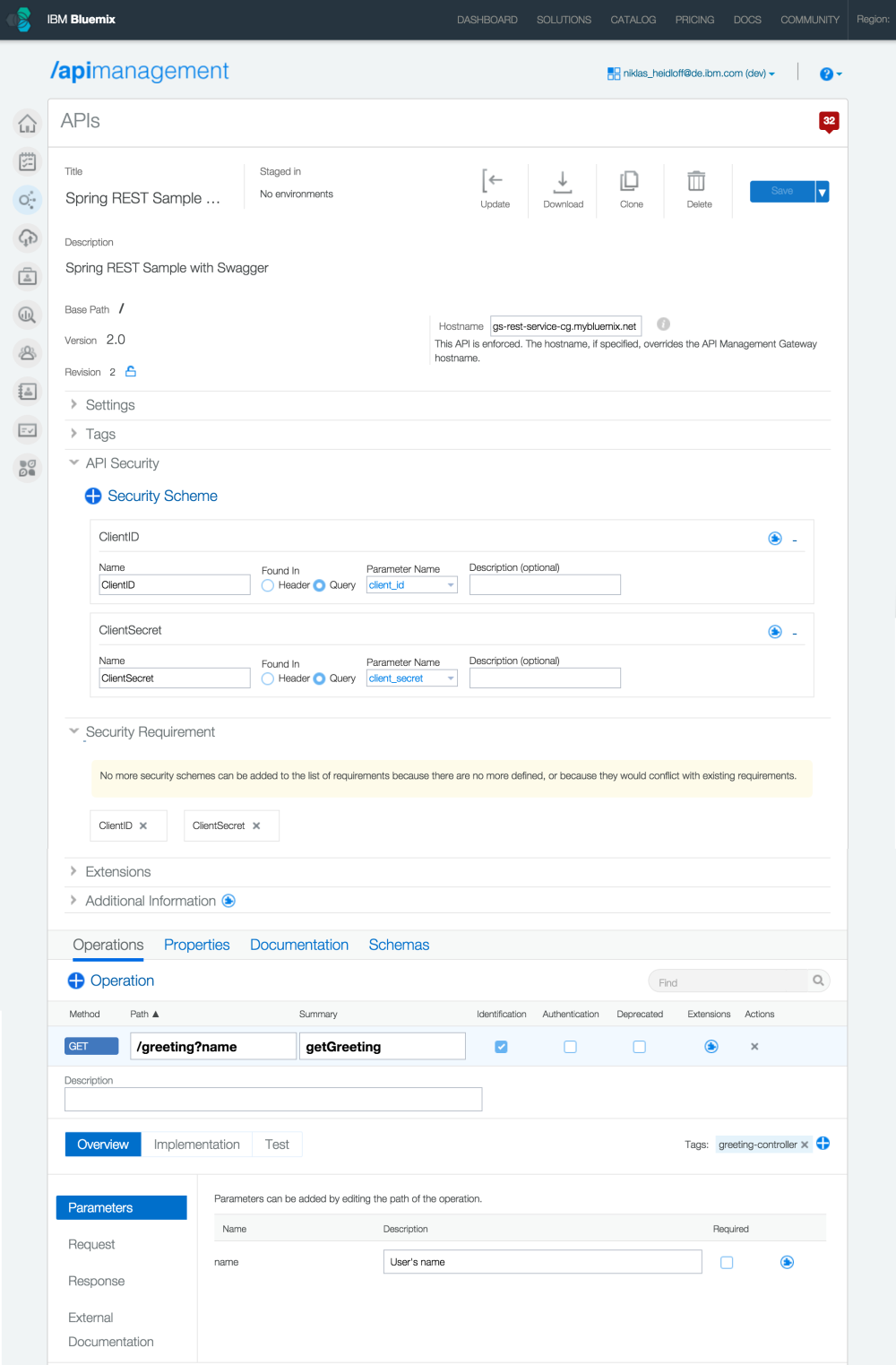Image resolution: width=896 pixels, height=1365 pixels.
Task: Add a new Operation with plus icon
Action: (x=76, y=981)
